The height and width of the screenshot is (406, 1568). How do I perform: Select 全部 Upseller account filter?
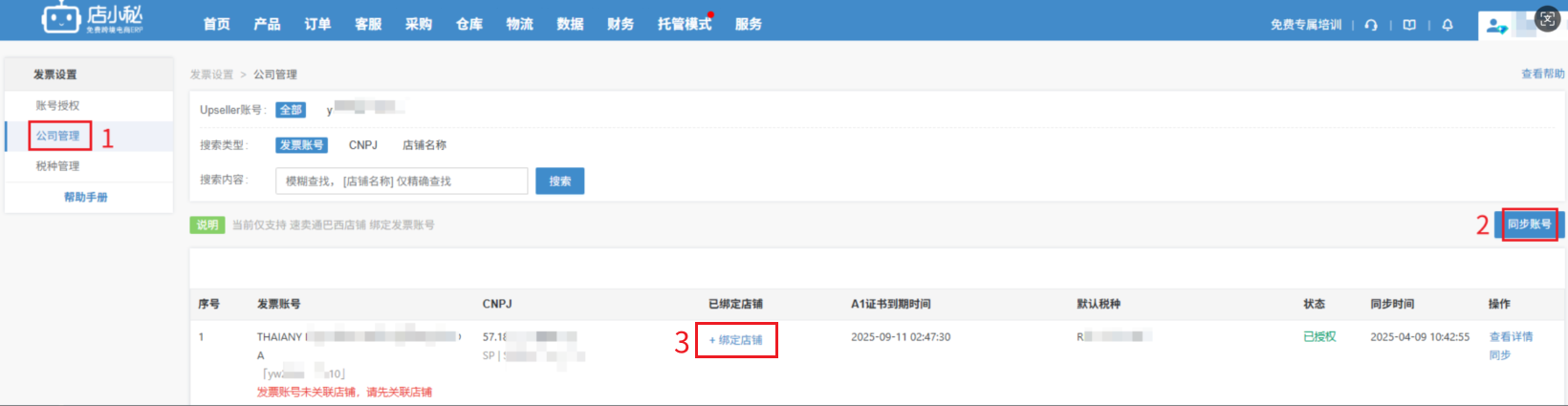pos(291,110)
